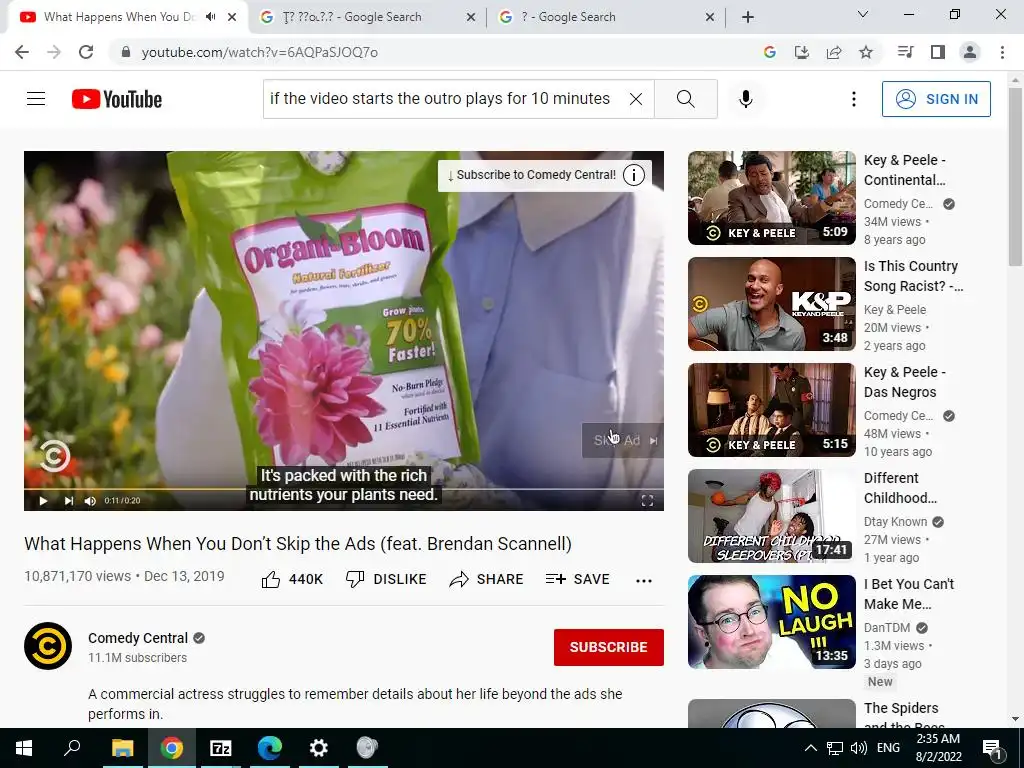This screenshot has height=768, width=1024.
Task: Close the YouTube browser tab
Action: (x=232, y=17)
